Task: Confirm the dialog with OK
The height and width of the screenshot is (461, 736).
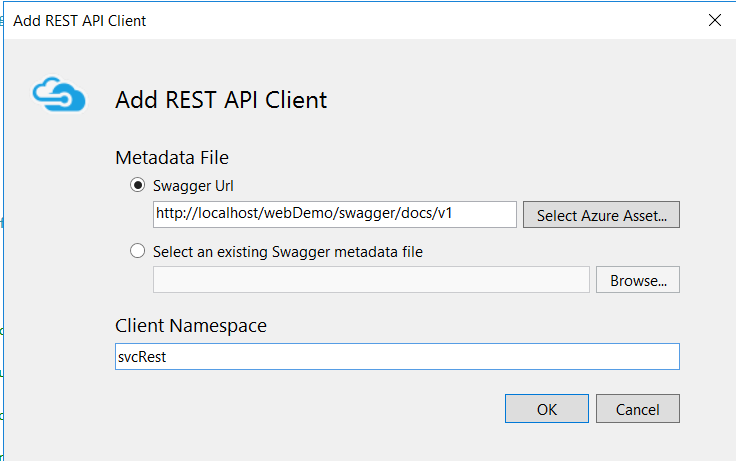Action: coord(547,409)
